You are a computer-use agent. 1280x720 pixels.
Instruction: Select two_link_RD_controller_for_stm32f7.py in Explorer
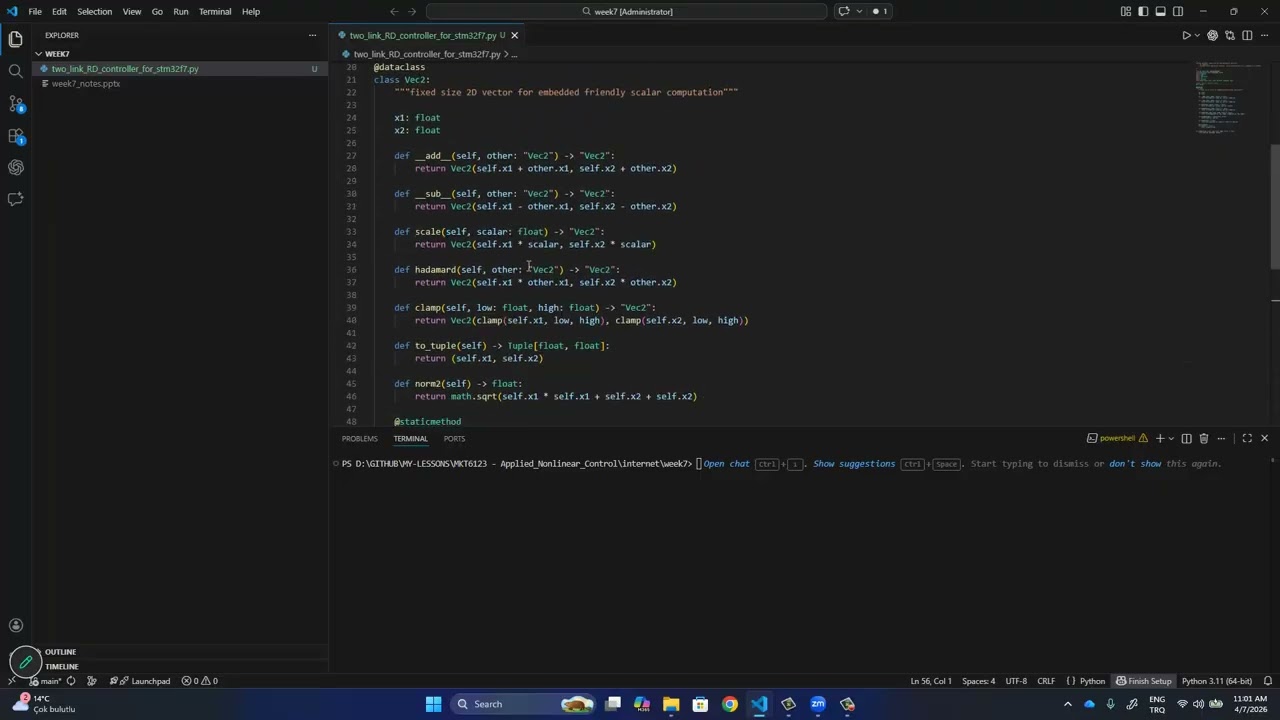(180, 69)
